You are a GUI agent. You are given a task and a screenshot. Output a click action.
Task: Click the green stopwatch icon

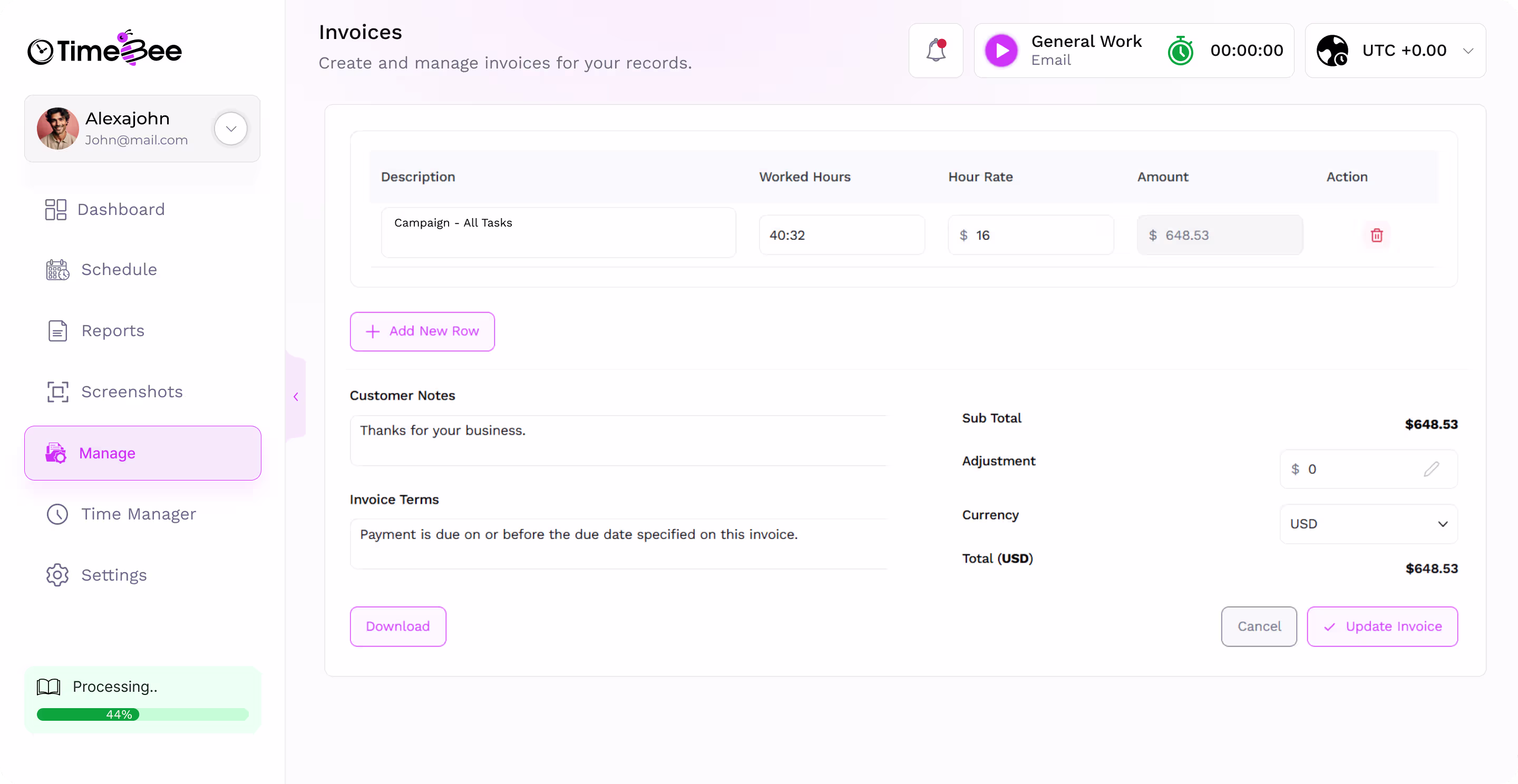(1180, 51)
